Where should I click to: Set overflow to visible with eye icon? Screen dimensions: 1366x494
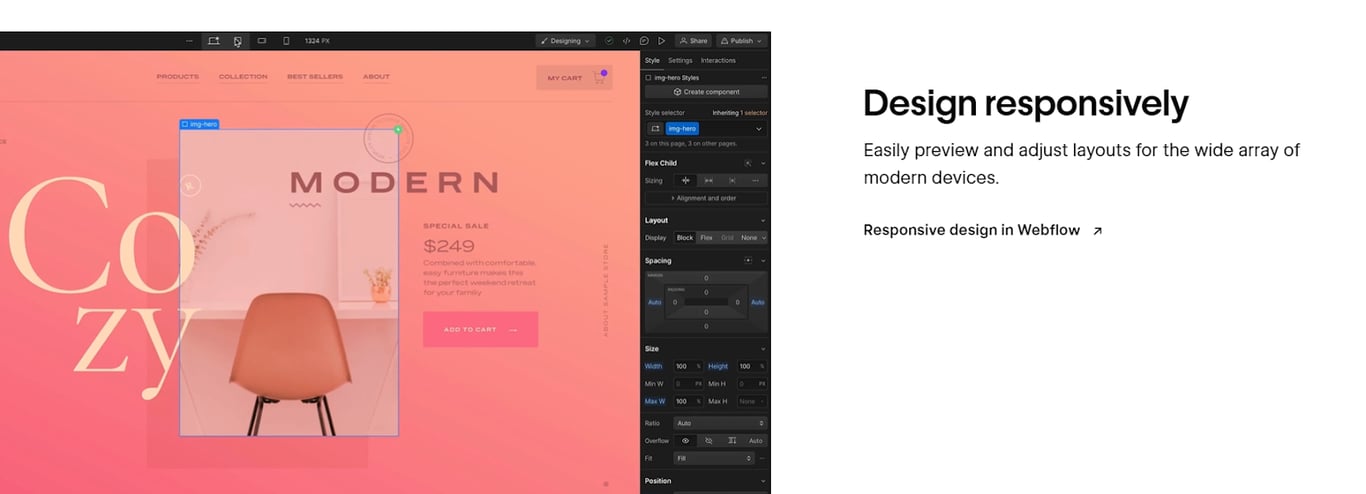686,441
